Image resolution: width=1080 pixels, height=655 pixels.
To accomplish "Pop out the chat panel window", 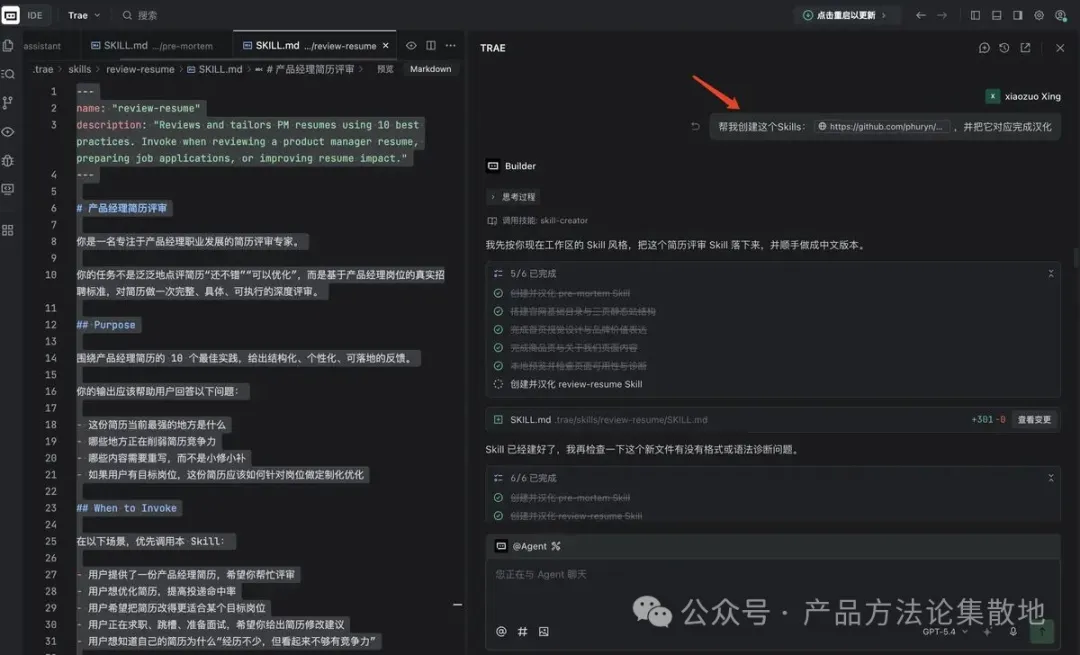I will click(x=1026, y=48).
